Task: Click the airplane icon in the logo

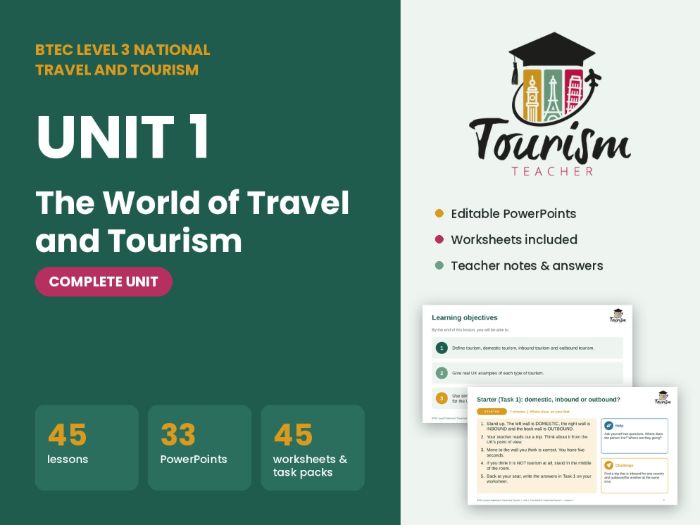Action: pos(591,79)
